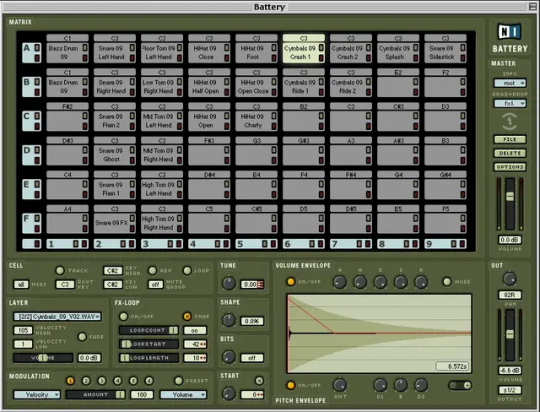Viewport: 540px width, 412px height.
Task: Select matrix row F
Action: pos(31,223)
